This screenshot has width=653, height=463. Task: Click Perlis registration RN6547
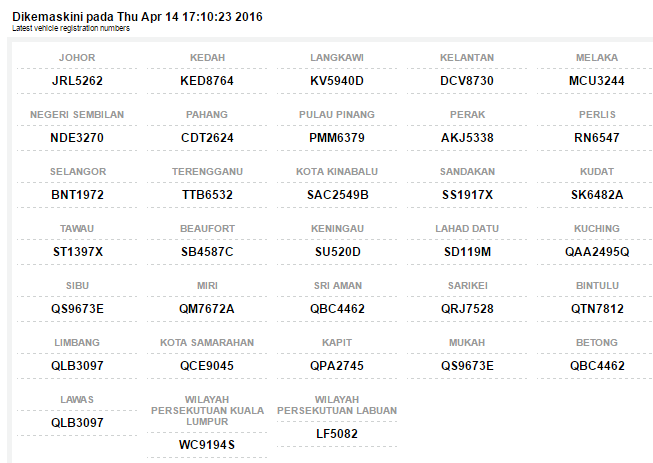coord(597,138)
